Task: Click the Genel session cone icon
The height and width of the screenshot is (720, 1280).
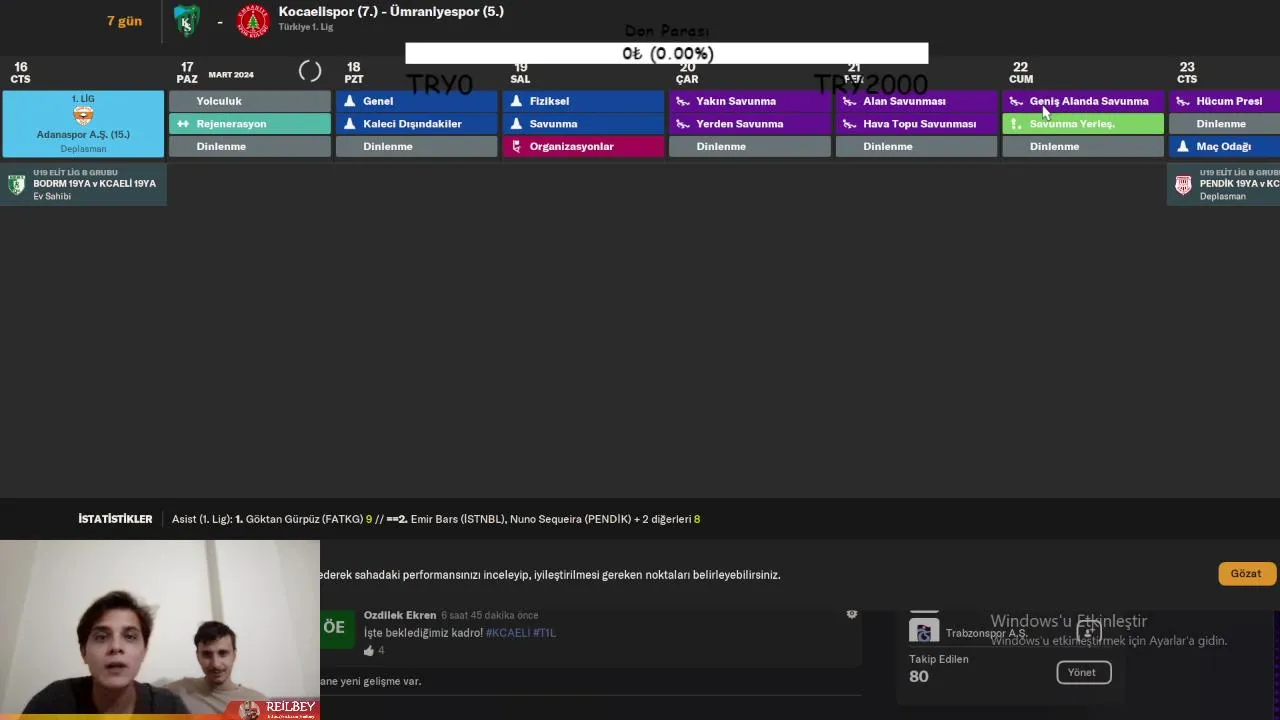Action: [349, 101]
